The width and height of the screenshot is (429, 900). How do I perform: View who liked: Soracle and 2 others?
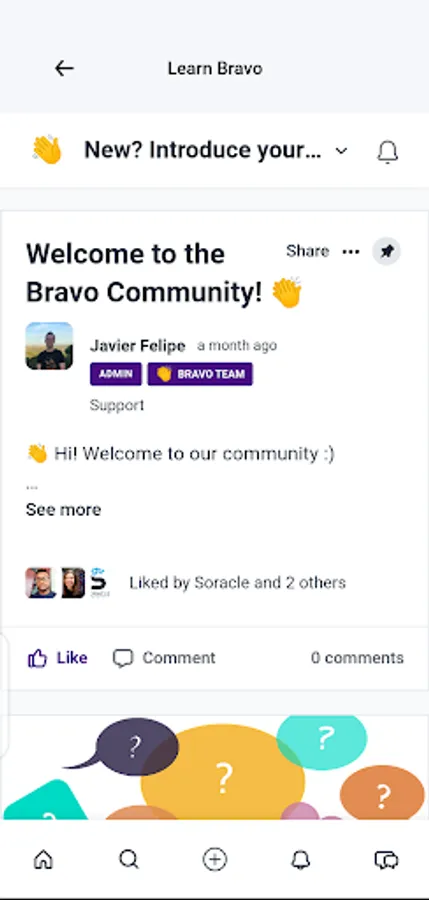[237, 583]
